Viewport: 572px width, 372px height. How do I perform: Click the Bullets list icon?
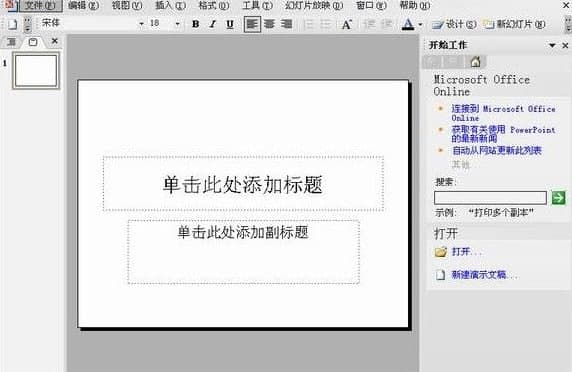325,24
